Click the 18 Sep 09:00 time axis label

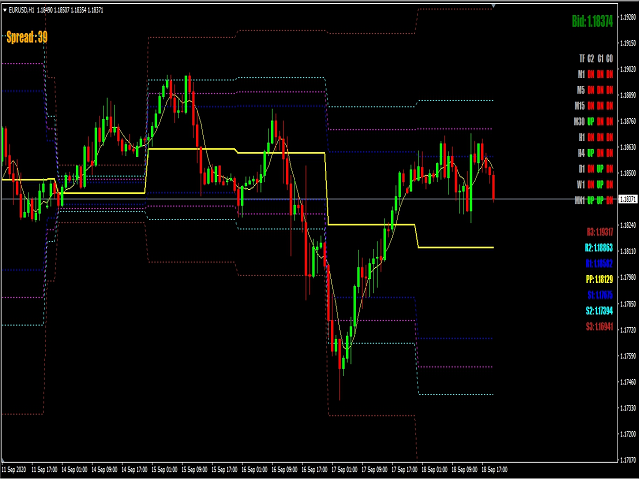pyautogui.click(x=464, y=470)
